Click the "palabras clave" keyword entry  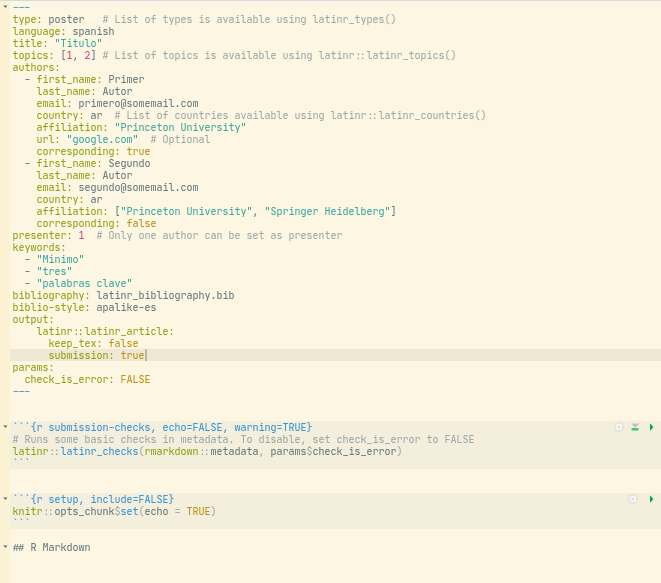coord(84,284)
